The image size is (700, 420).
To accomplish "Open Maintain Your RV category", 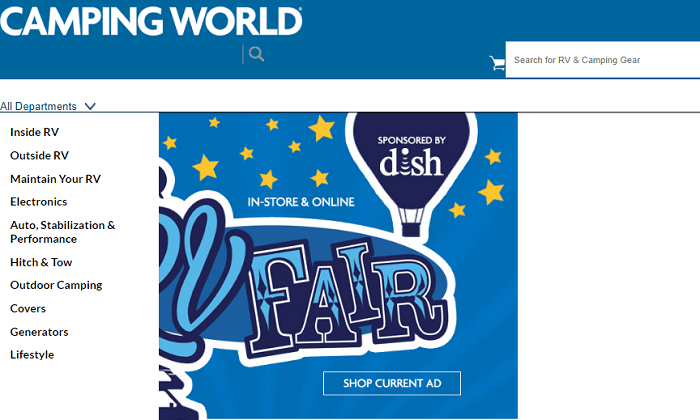I will (x=55, y=179).
